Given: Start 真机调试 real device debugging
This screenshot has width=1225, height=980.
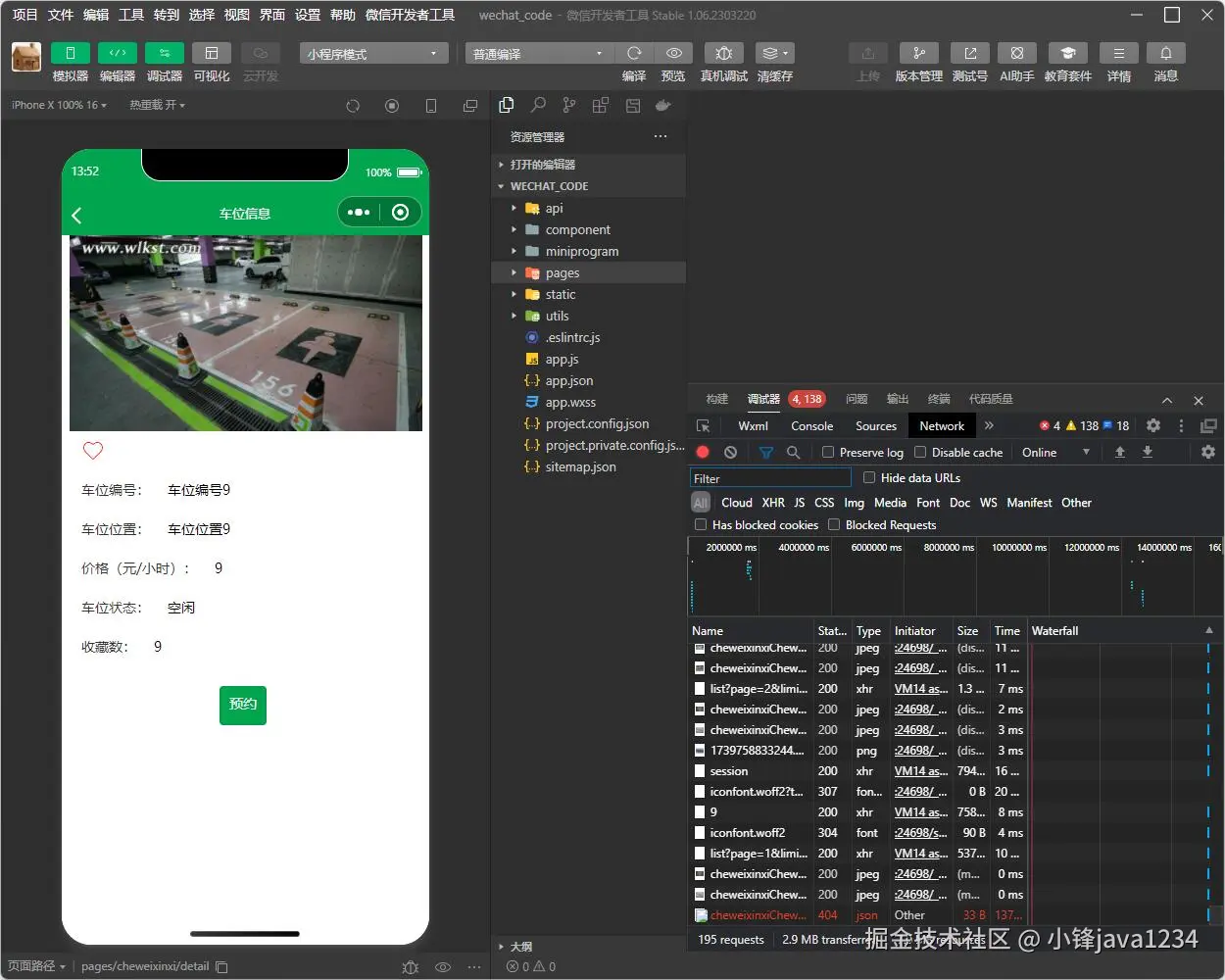Looking at the screenshot, I should [x=724, y=53].
